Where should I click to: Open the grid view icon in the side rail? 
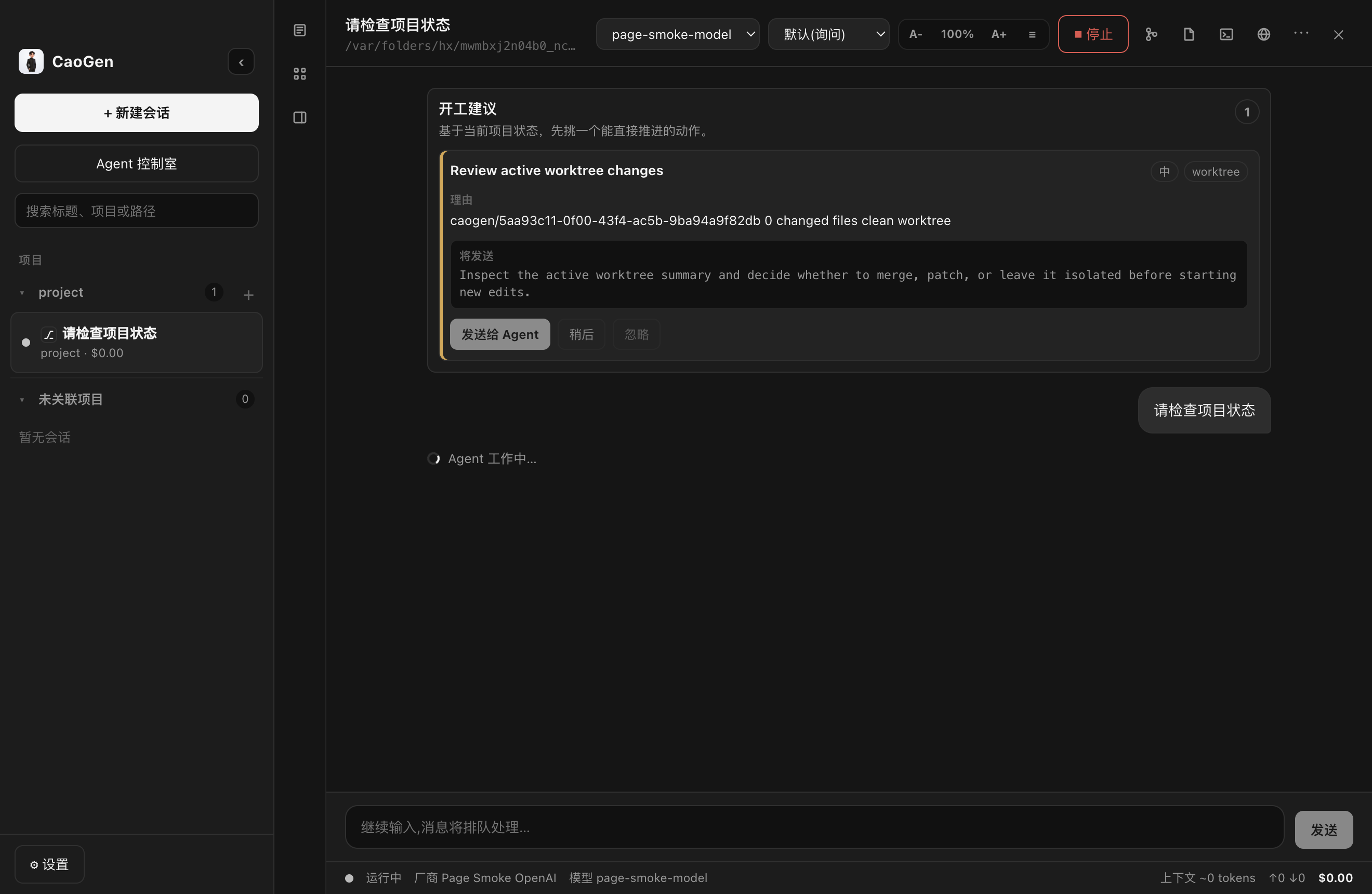tap(300, 74)
